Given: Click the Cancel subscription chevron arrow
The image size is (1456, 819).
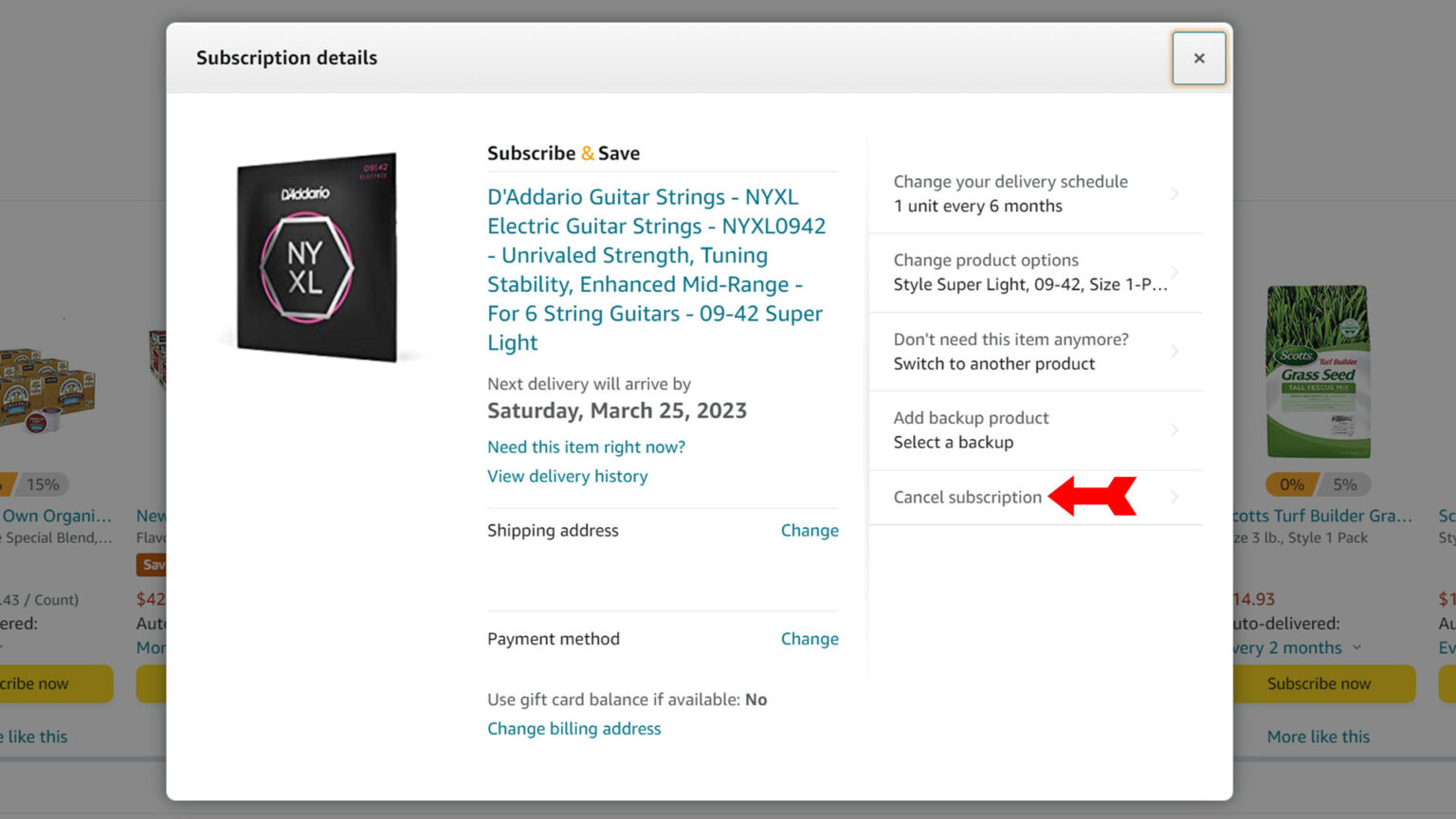Looking at the screenshot, I should coord(1174,497).
